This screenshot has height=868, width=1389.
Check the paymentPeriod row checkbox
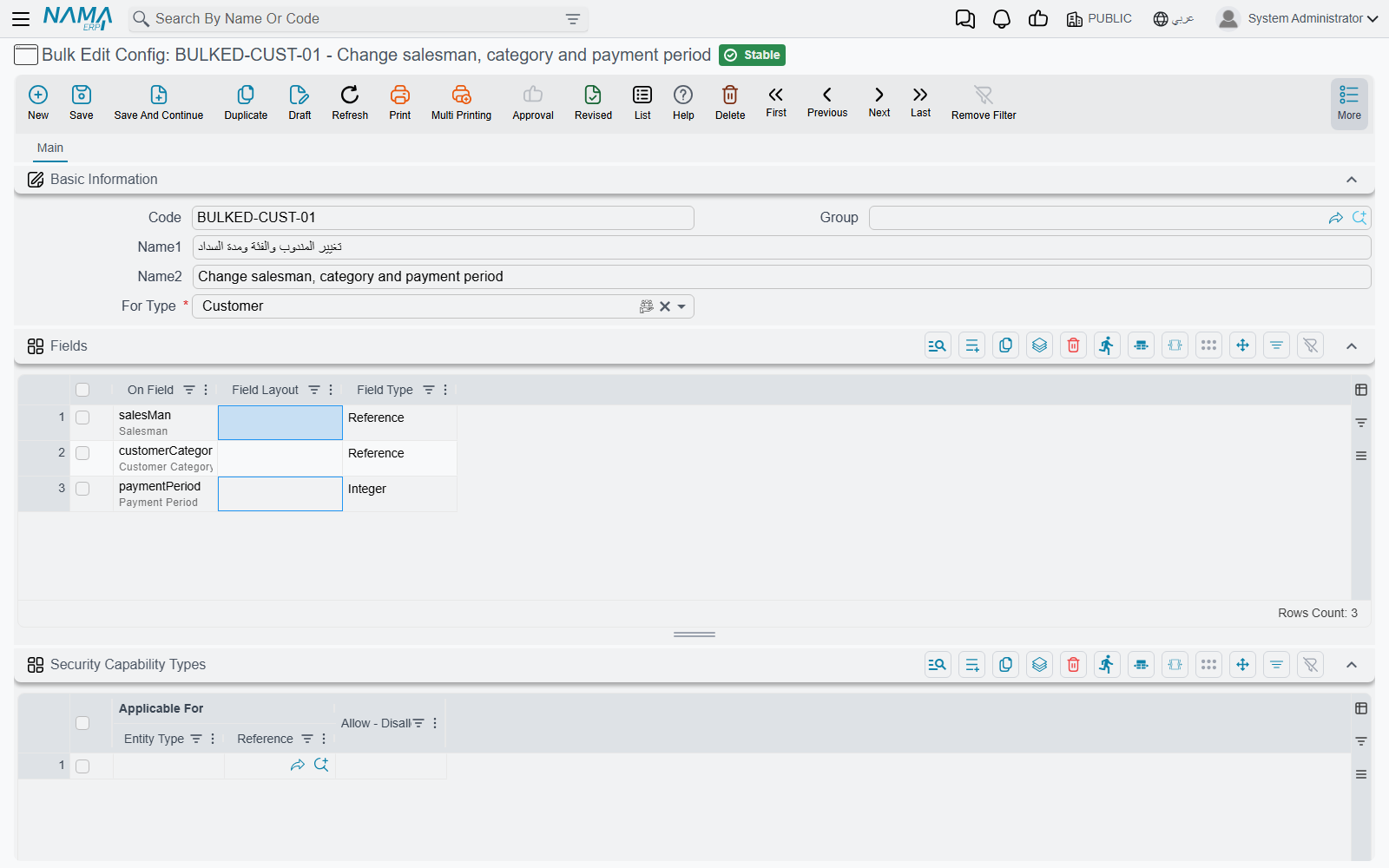pos(82,489)
